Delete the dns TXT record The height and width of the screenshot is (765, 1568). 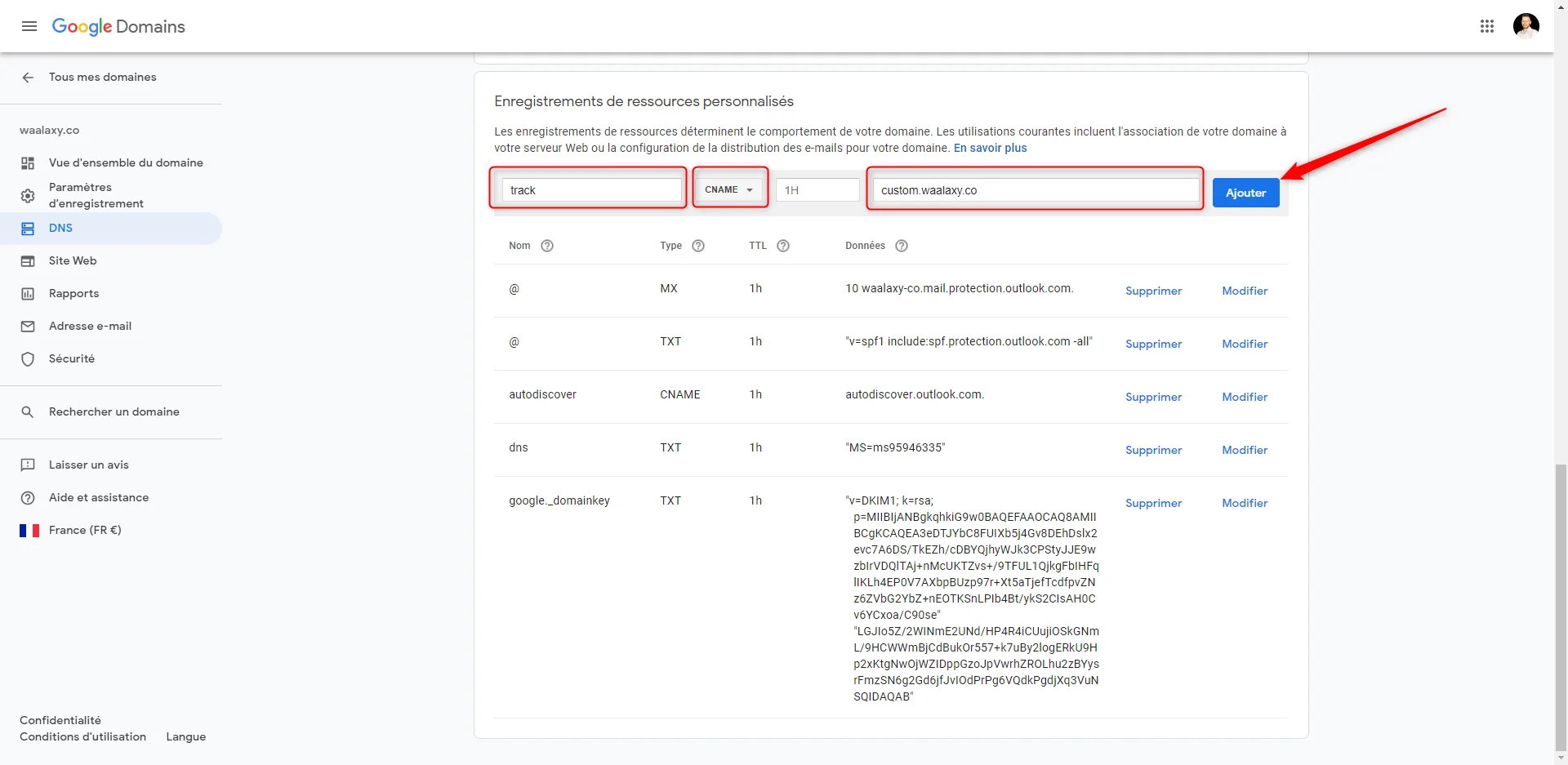click(x=1153, y=450)
